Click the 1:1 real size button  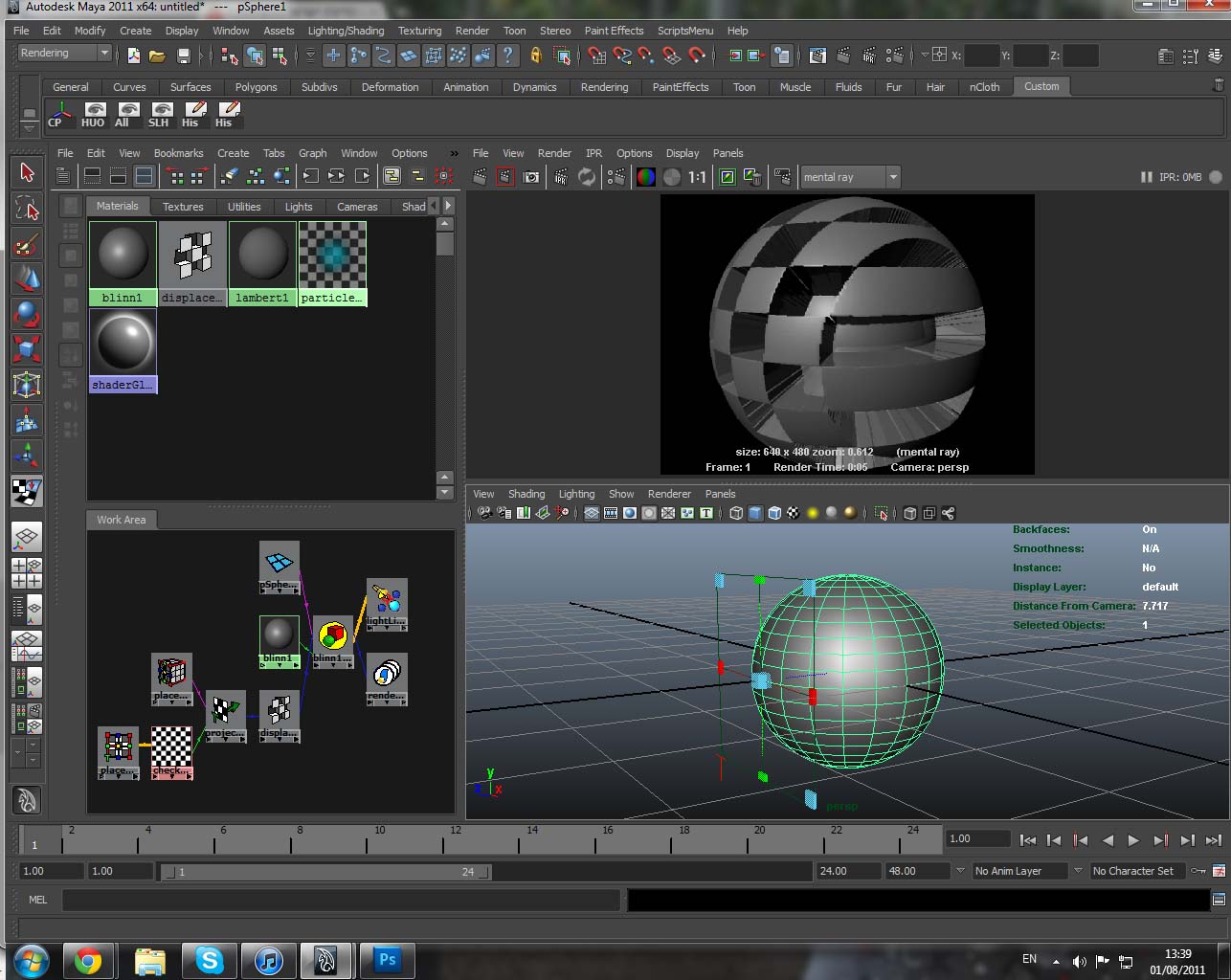697,177
